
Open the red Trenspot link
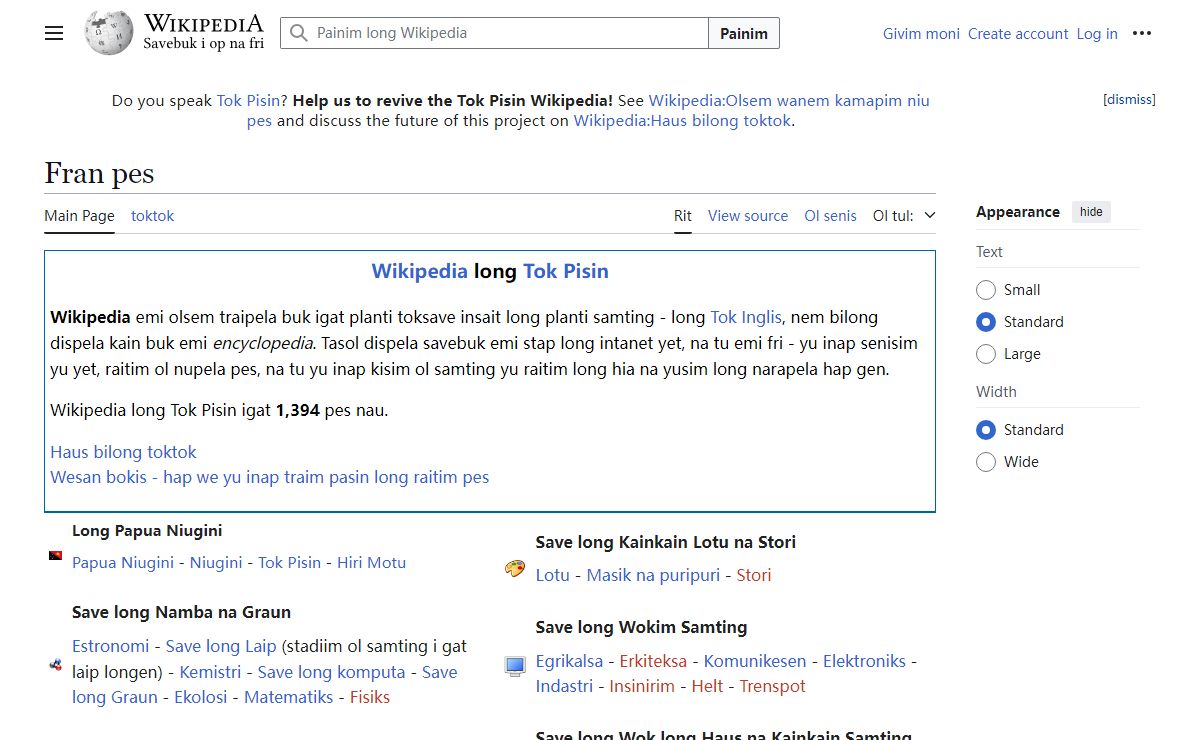tap(772, 686)
